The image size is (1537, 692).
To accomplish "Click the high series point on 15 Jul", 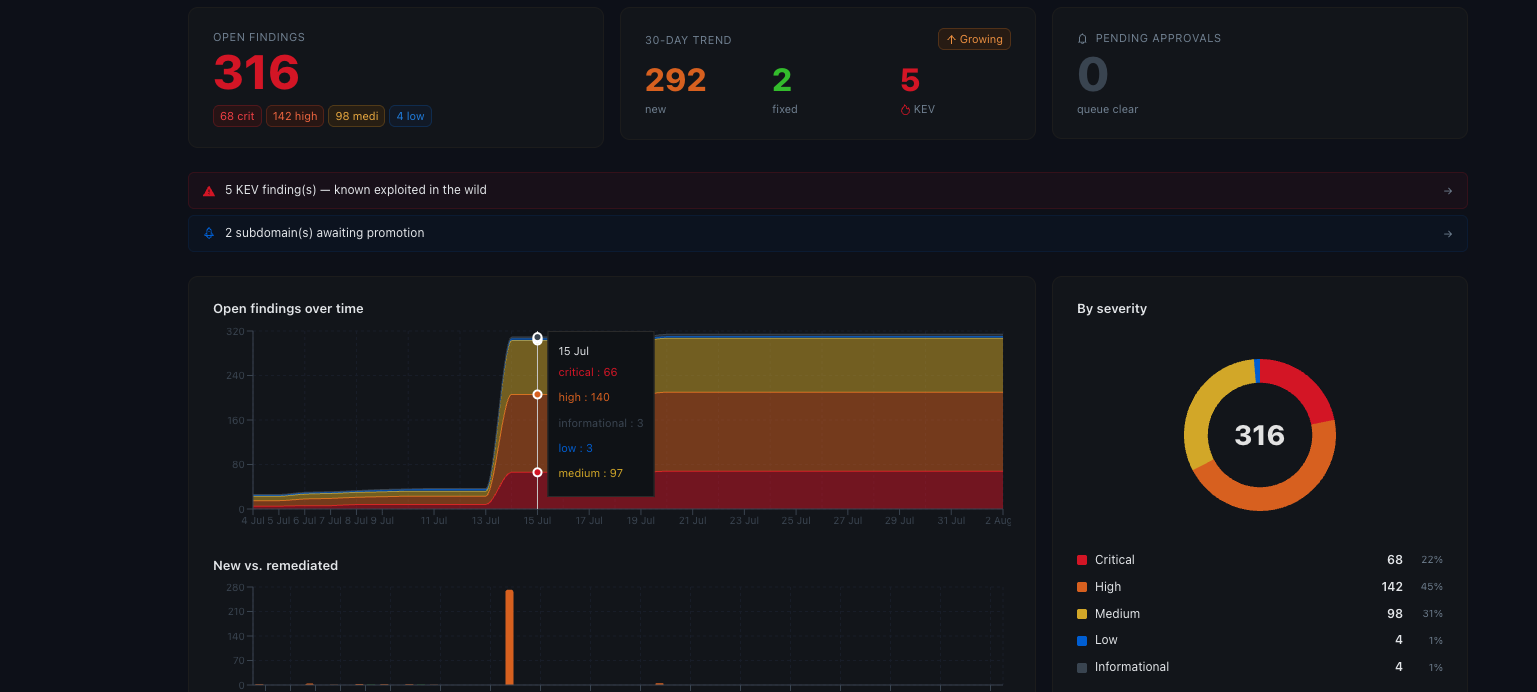I will tap(537, 395).
